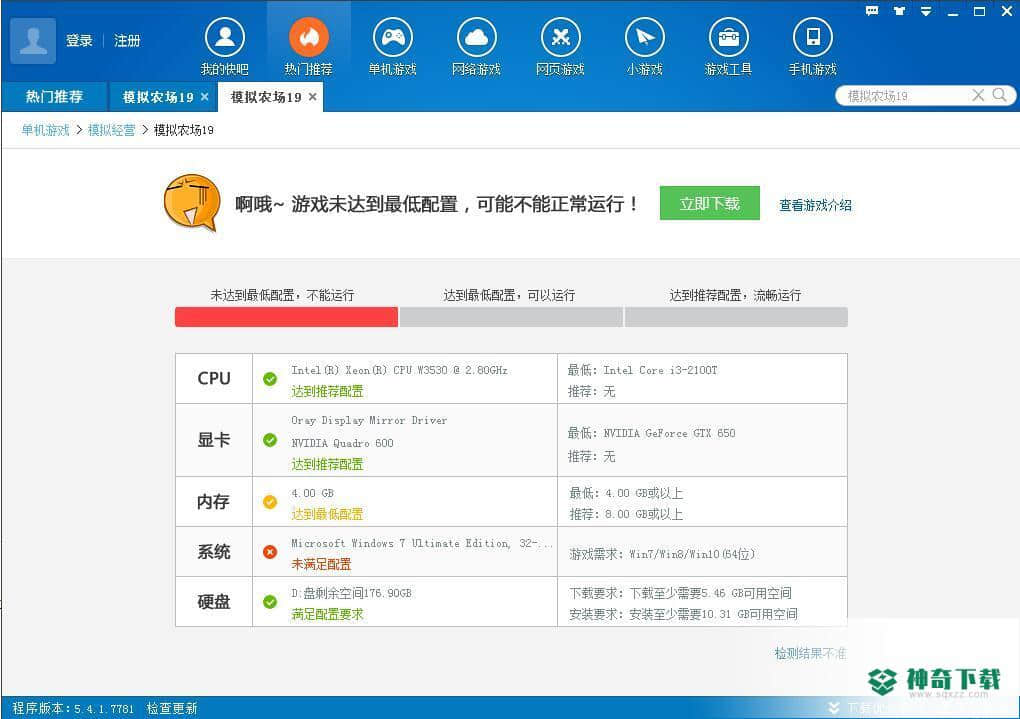The height and width of the screenshot is (719, 1020).
Task: Click the green check icon in 显卡 row
Action: pyautogui.click(x=270, y=441)
